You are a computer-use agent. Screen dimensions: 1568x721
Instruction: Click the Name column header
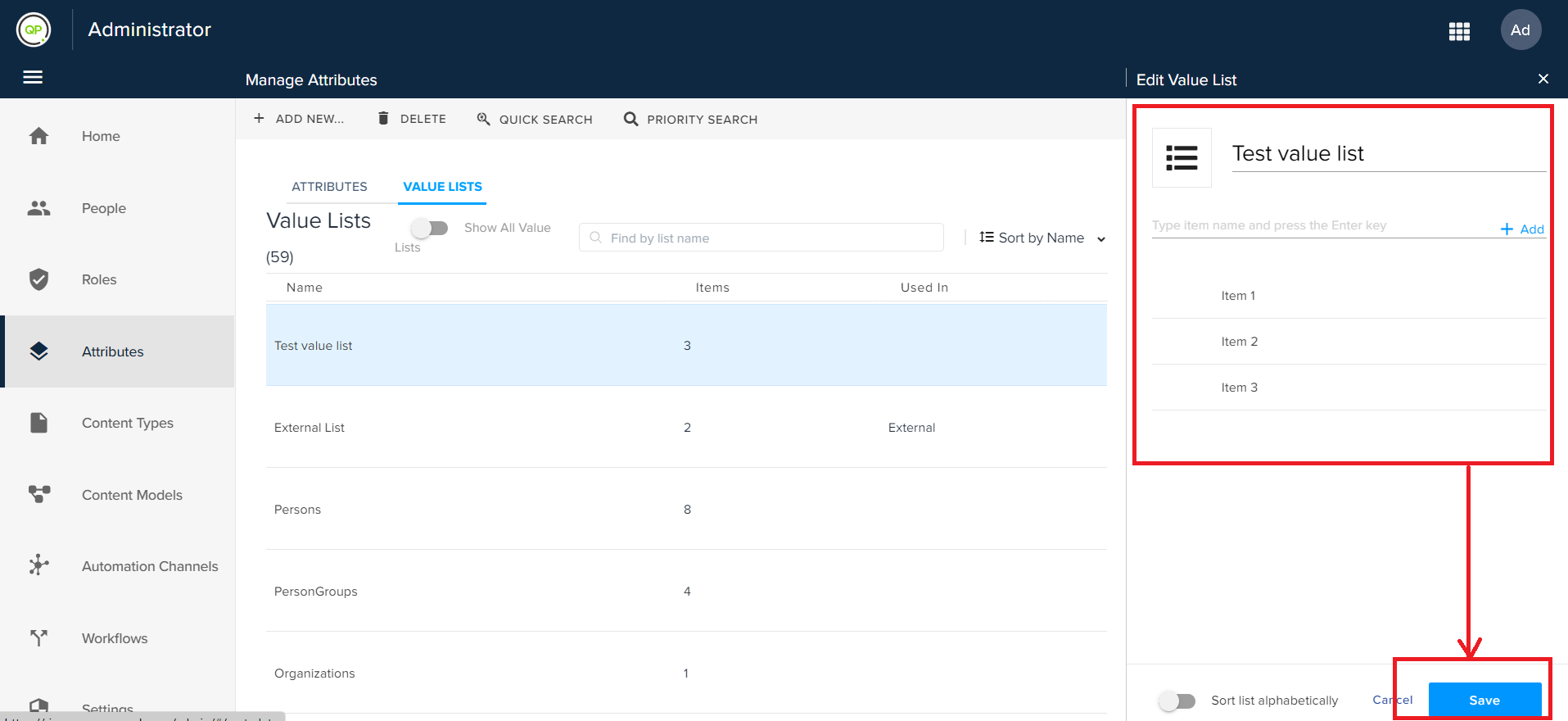305,288
